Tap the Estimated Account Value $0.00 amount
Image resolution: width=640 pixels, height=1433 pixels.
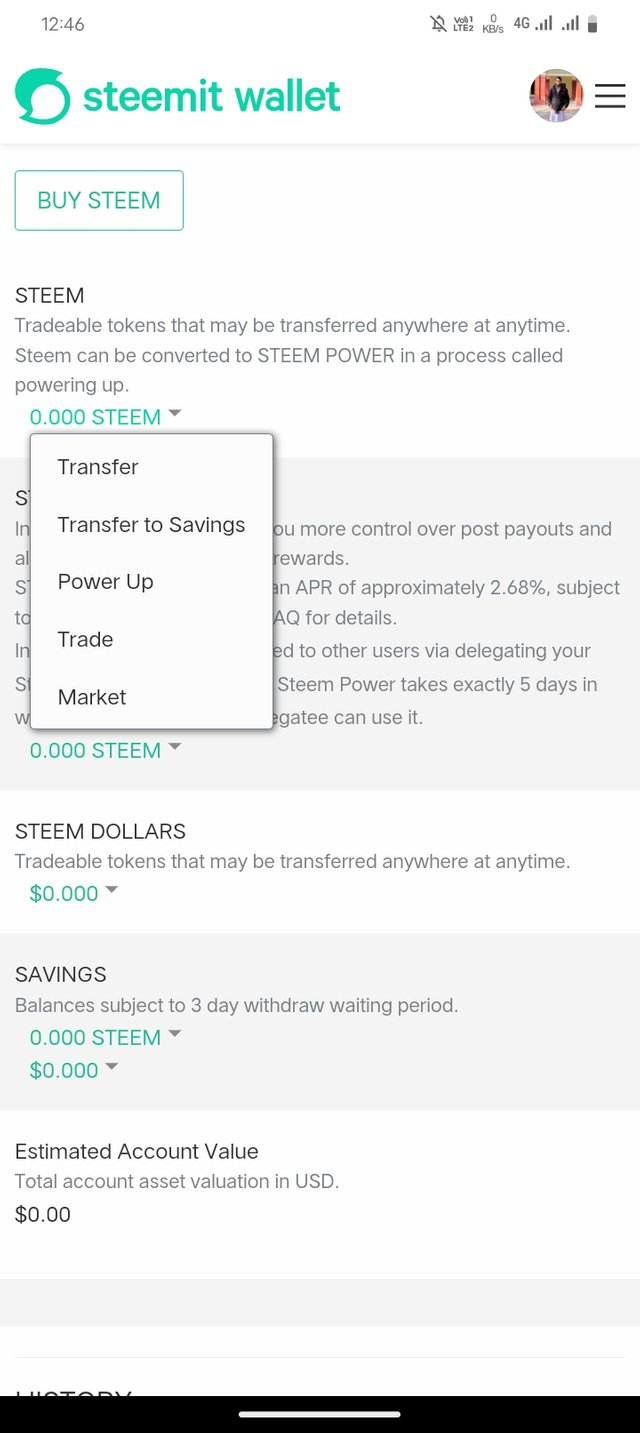click(x=43, y=1215)
